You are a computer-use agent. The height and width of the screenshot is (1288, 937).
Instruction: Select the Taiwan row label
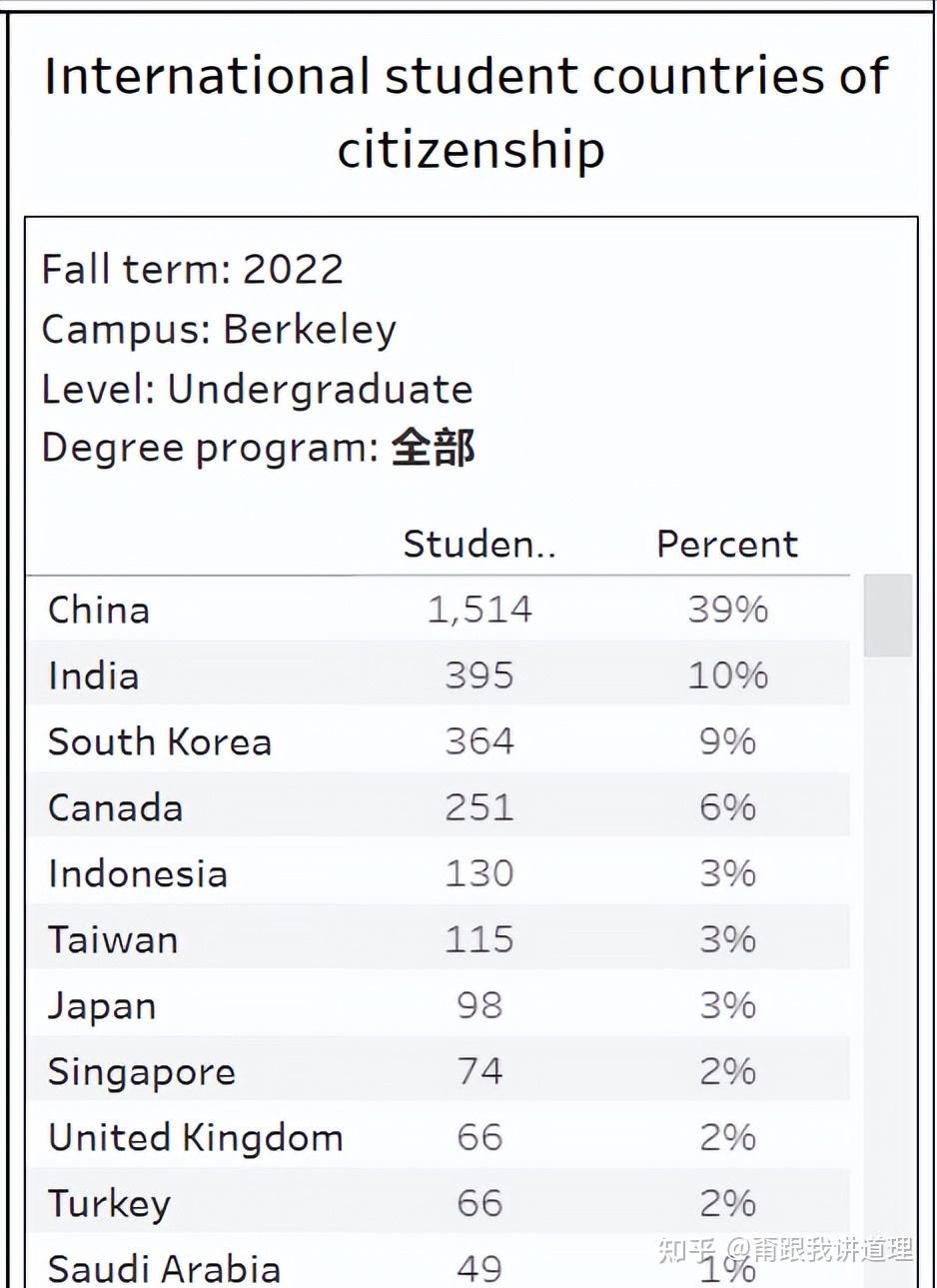click(x=113, y=939)
